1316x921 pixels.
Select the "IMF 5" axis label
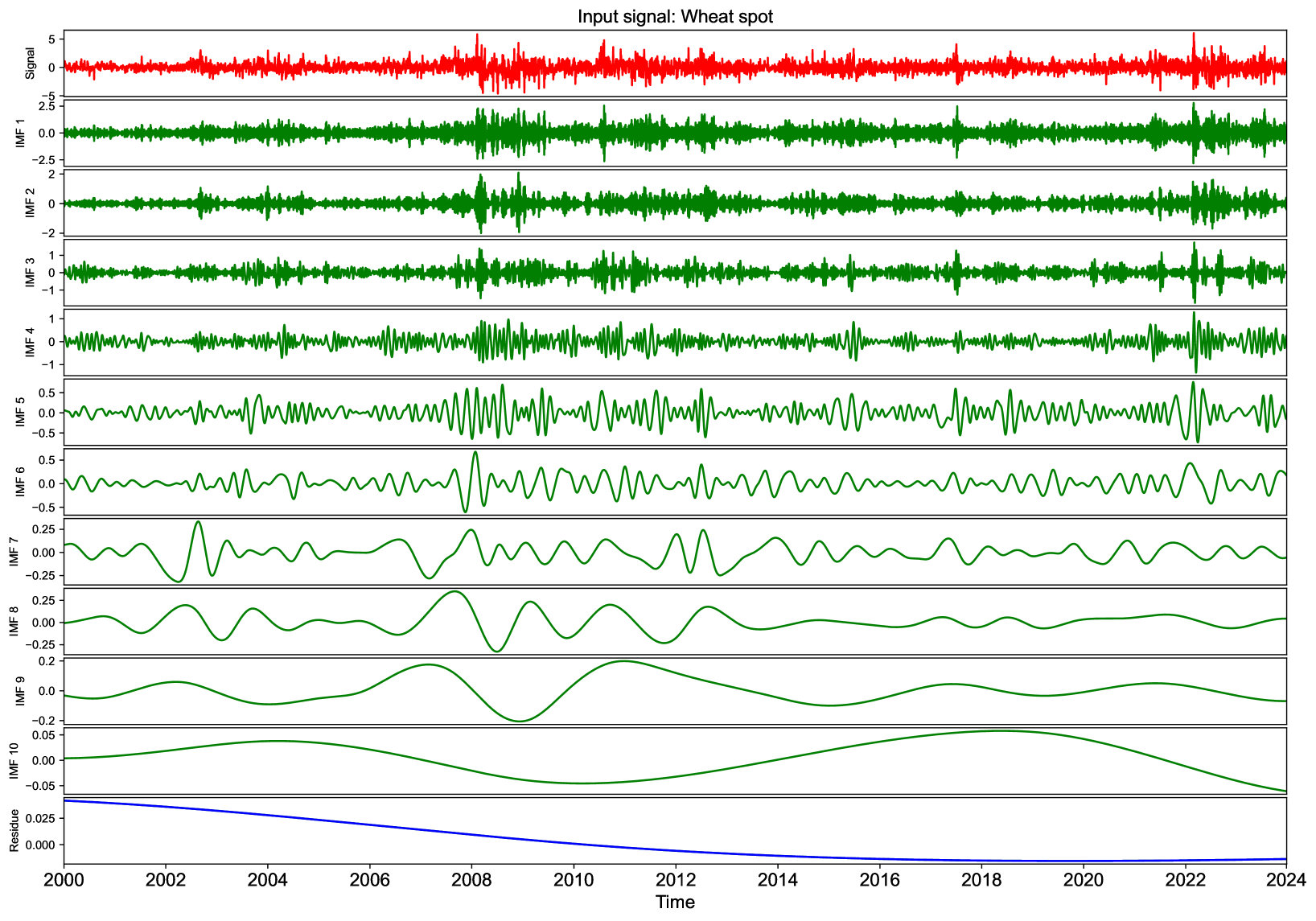point(21,412)
